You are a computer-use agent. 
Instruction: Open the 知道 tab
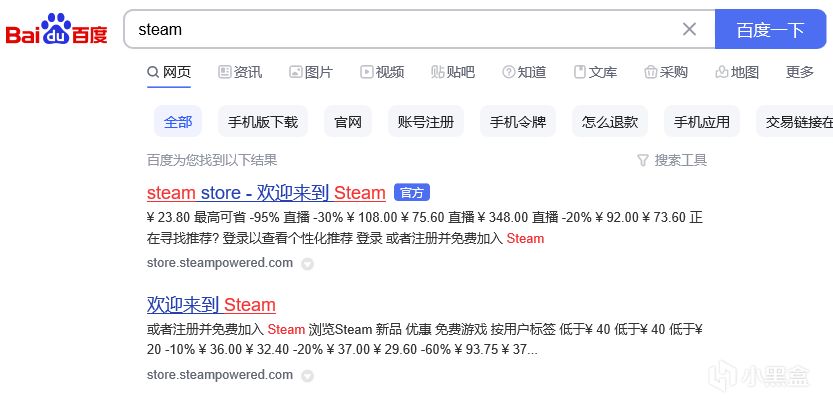(524, 72)
